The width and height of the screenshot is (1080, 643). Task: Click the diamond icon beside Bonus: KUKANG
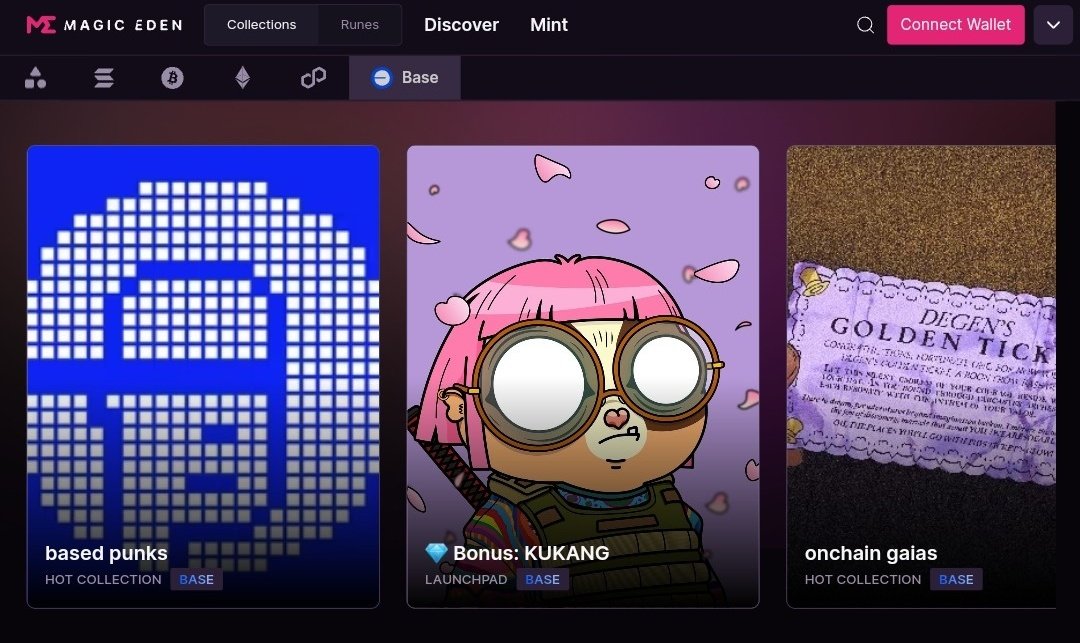point(436,553)
